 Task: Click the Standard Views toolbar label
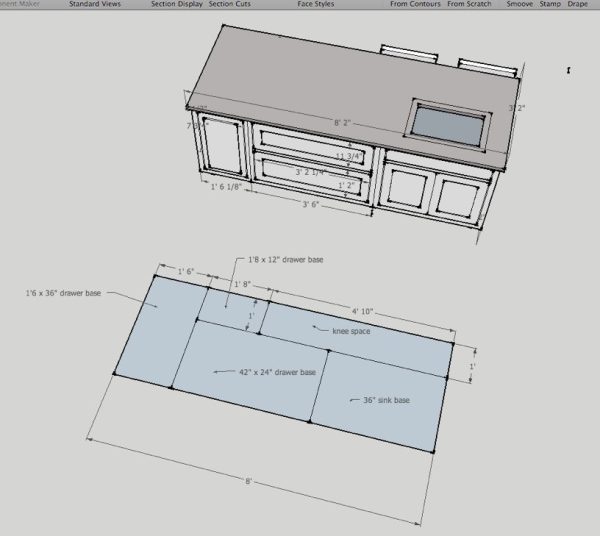coord(96,5)
